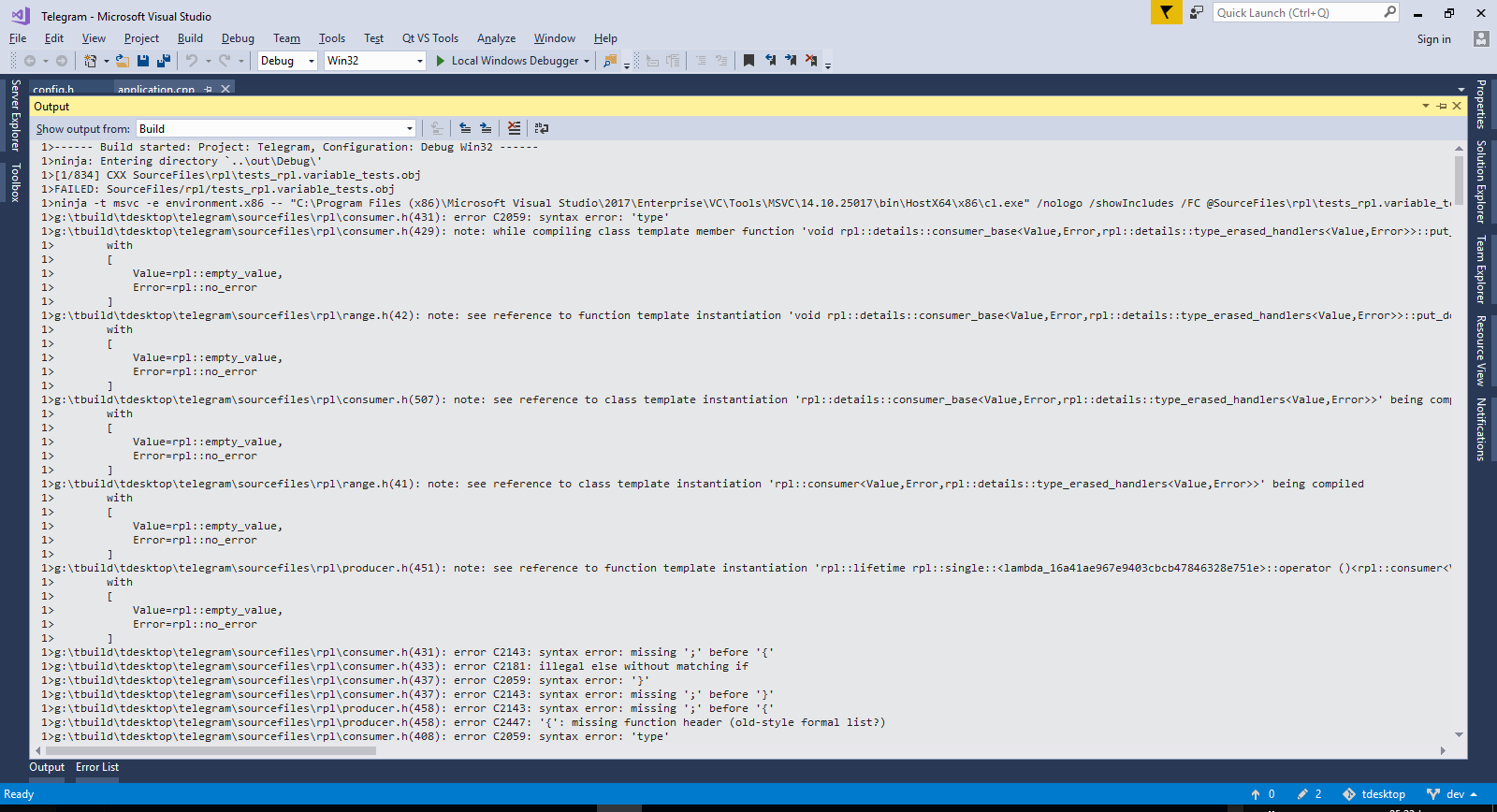Open the dev branch selector
1497x812 pixels.
(x=1451, y=794)
